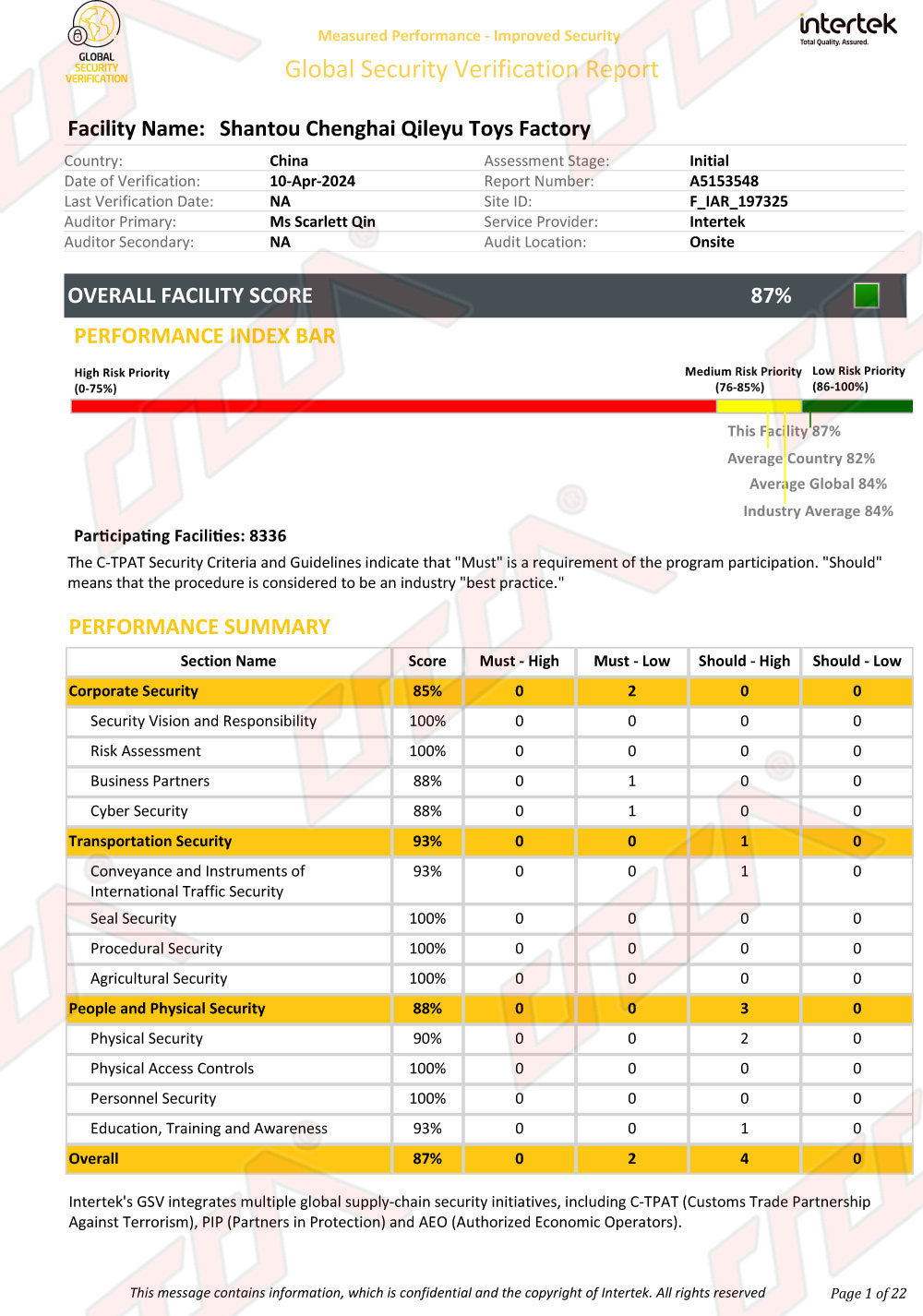
Task: Click the Seal Security row label
Action: [x=133, y=918]
